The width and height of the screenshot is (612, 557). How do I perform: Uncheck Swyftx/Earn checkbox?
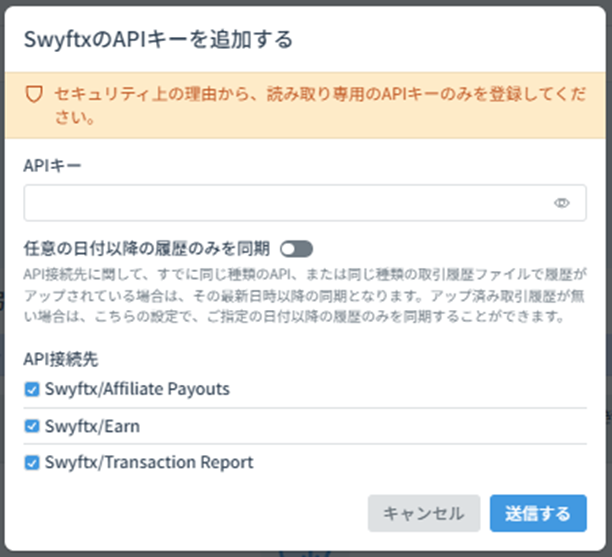(x=32, y=426)
